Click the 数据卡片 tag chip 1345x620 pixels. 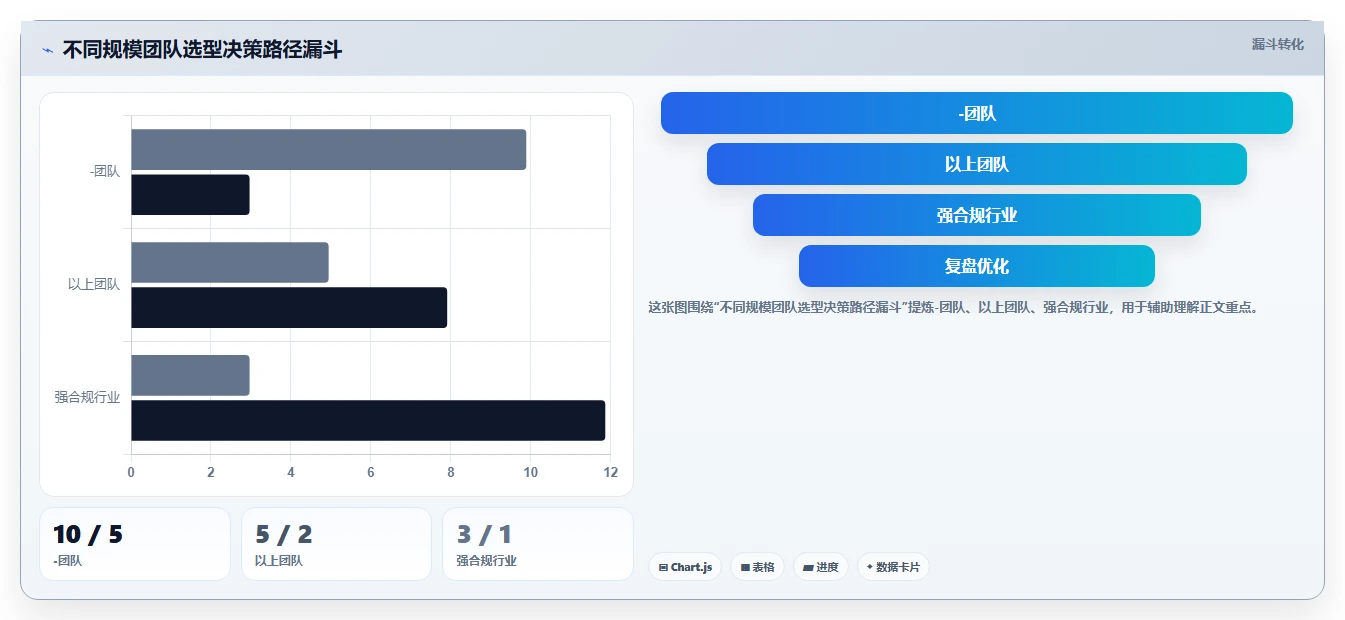pyautogui.click(x=893, y=567)
